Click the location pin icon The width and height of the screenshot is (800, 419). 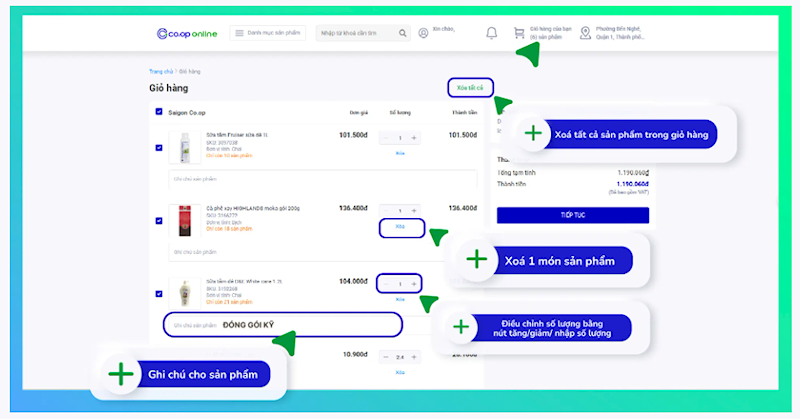point(584,33)
